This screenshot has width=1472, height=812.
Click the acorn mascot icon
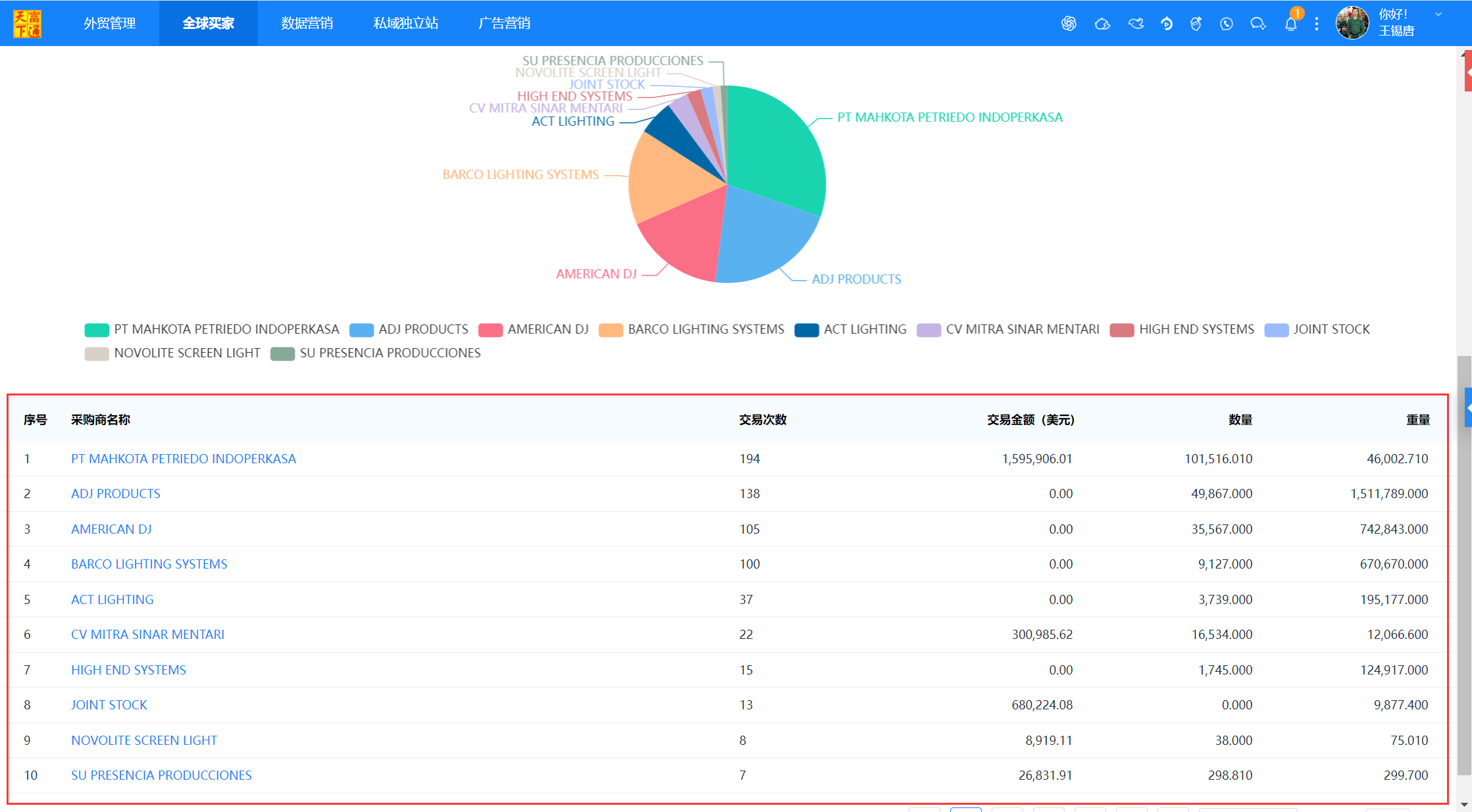pyautogui.click(x=1196, y=24)
